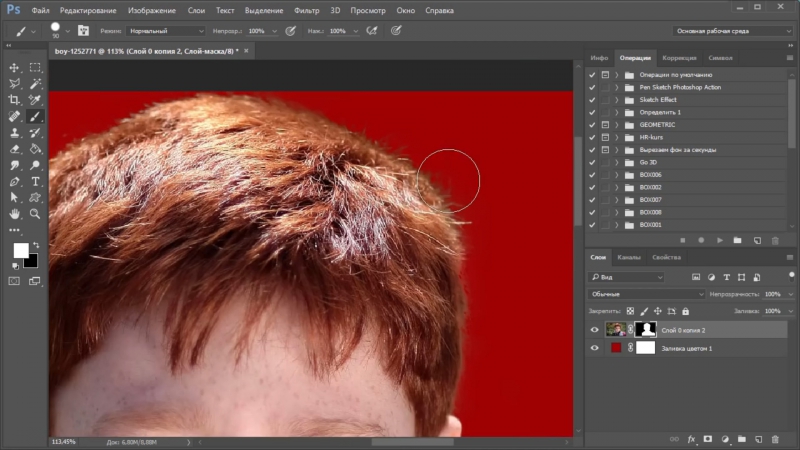
Task: Click the foreground color swatch
Action: click(x=20, y=250)
